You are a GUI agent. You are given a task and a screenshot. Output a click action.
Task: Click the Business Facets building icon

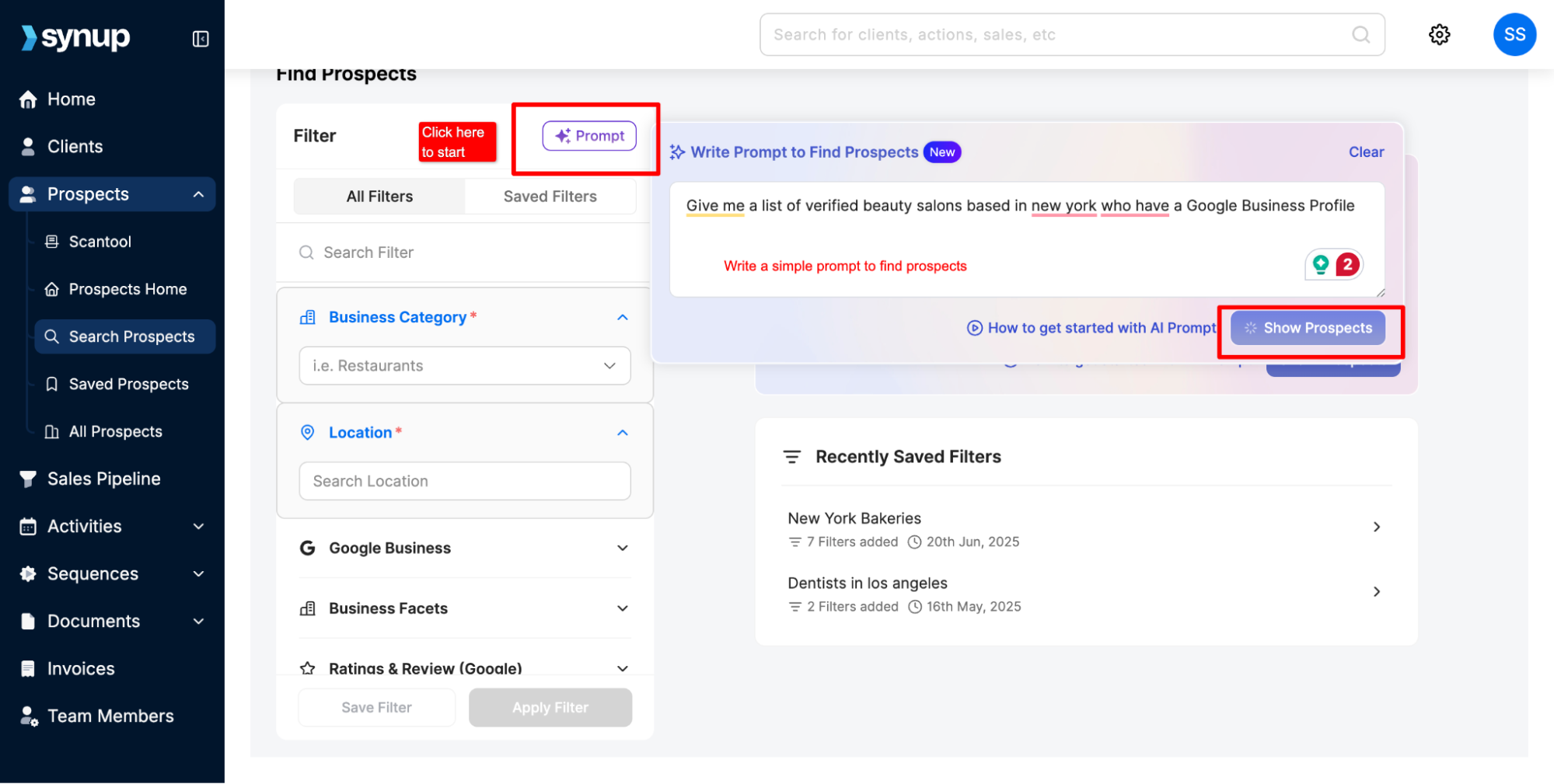(x=308, y=608)
